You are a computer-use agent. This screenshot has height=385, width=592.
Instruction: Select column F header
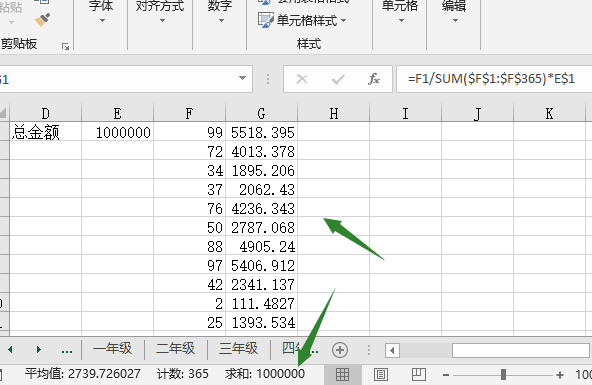tap(189, 113)
